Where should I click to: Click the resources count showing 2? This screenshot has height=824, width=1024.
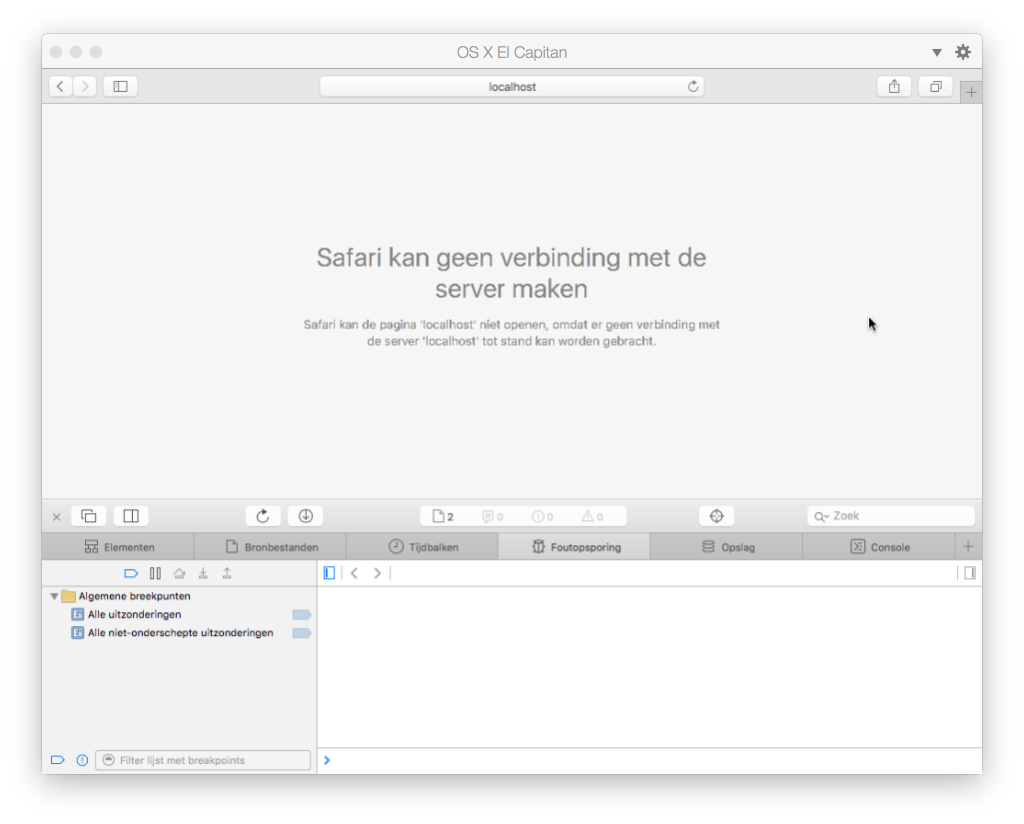(x=443, y=516)
